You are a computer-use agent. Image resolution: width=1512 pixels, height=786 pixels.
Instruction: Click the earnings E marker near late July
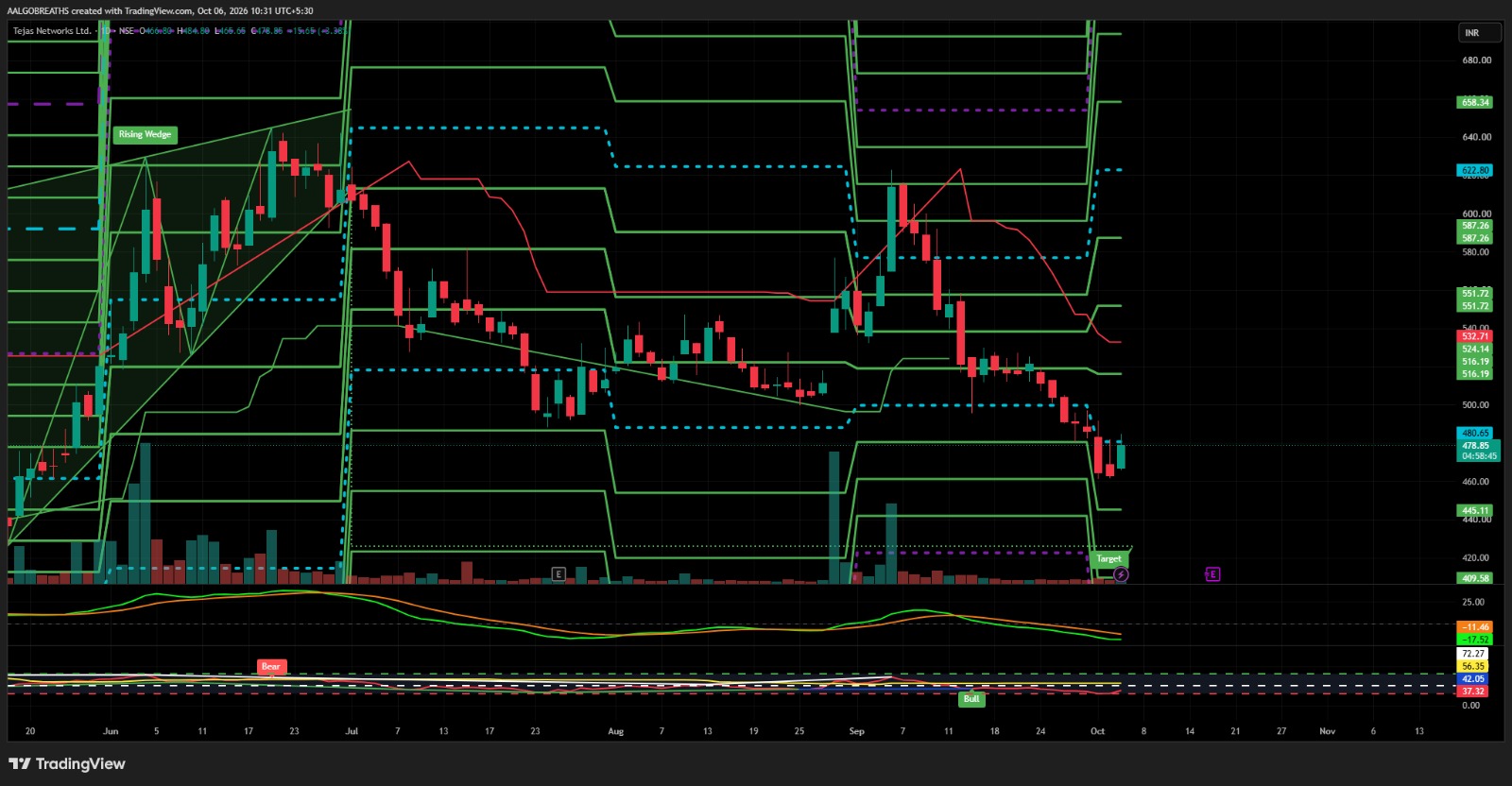tap(558, 573)
